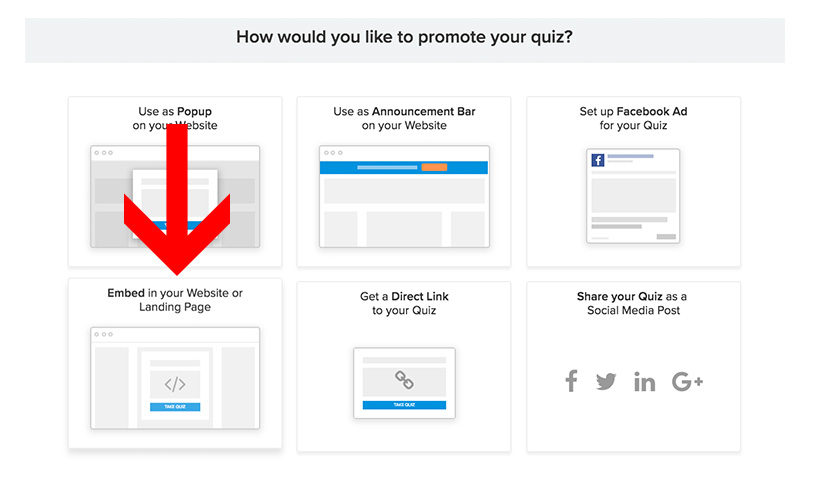The height and width of the screenshot is (485, 826).
Task: Choose Get a Direct Link to your Quiz
Action: point(404,367)
